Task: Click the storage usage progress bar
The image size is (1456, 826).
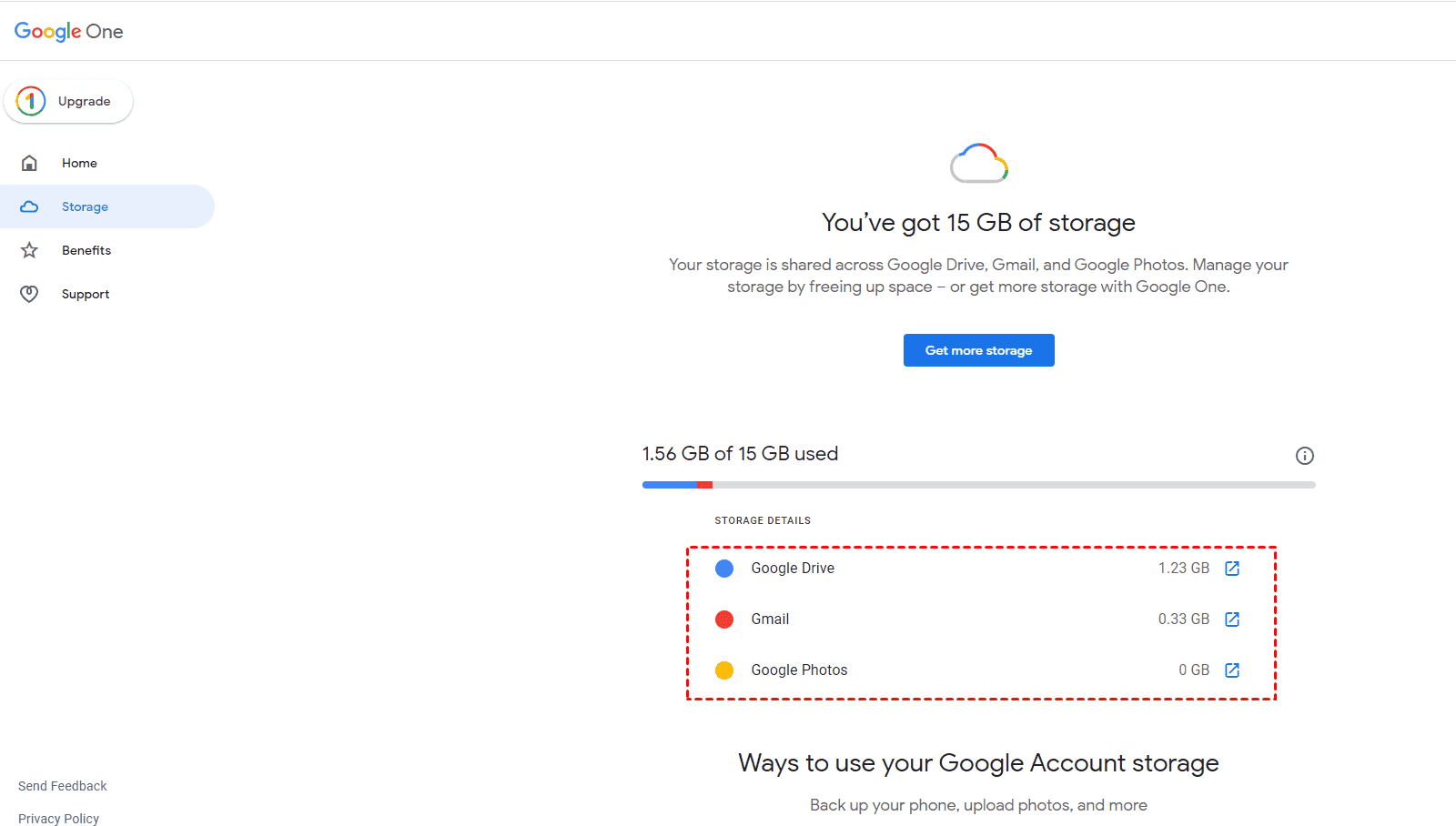Action: click(x=978, y=485)
